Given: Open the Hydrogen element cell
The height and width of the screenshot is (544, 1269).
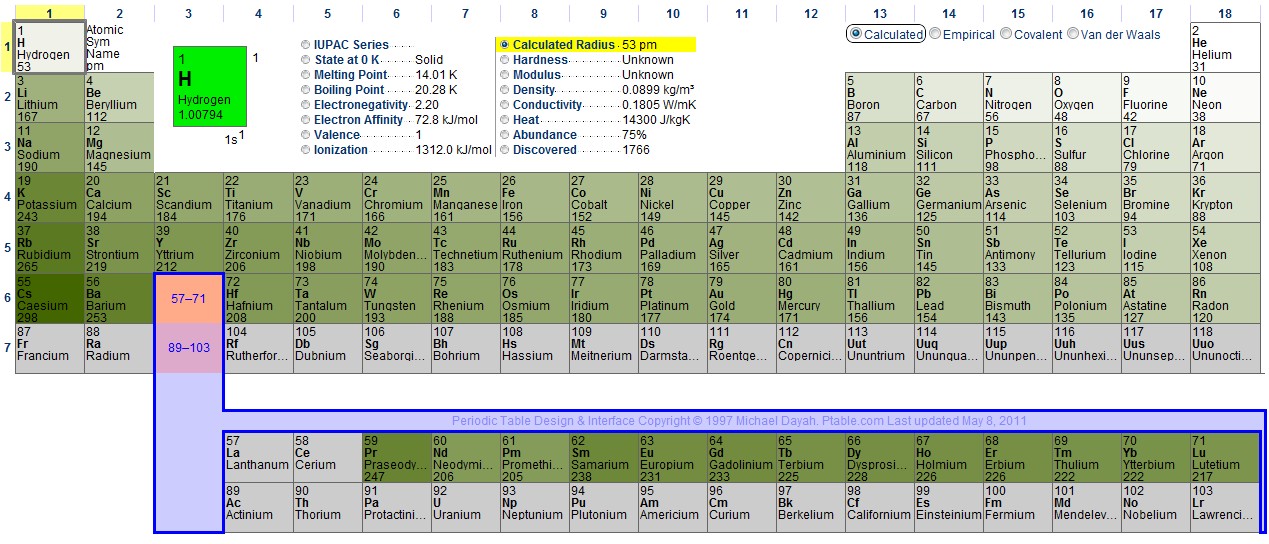Looking at the screenshot, I should (x=50, y=48).
